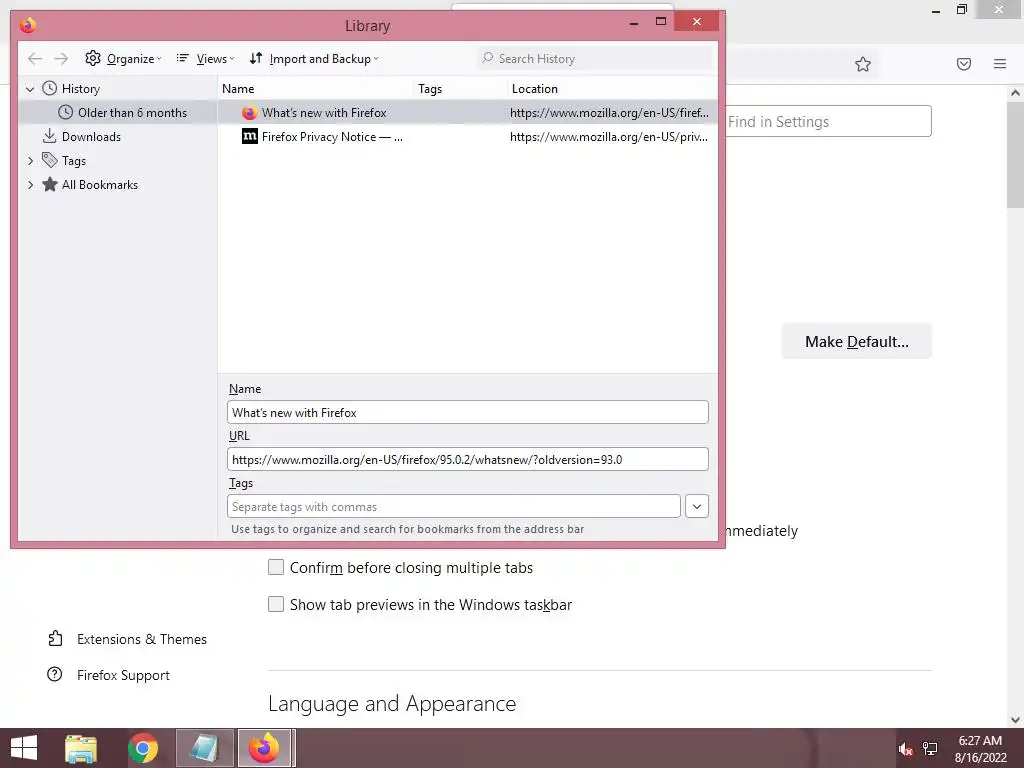The height and width of the screenshot is (768, 1024).
Task: Edit the Name text field
Action: [x=468, y=412]
